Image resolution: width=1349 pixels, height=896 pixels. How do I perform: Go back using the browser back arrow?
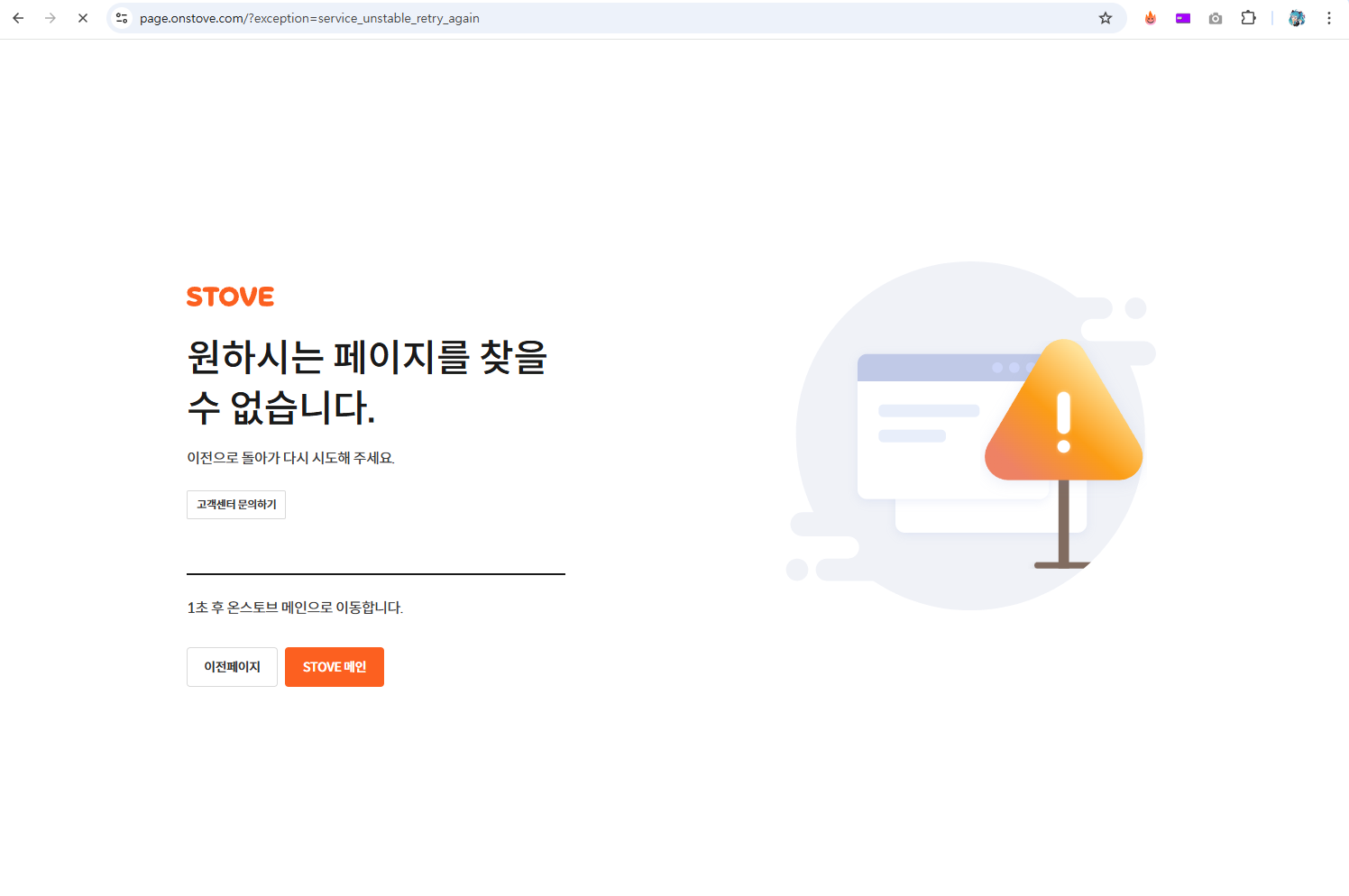(18, 18)
